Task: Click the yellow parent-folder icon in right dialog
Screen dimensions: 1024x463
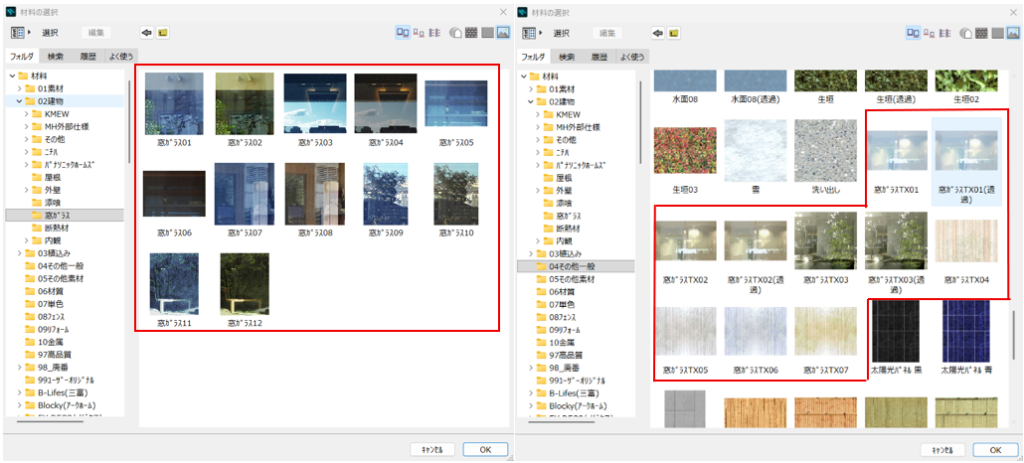Action: pyautogui.click(x=673, y=33)
